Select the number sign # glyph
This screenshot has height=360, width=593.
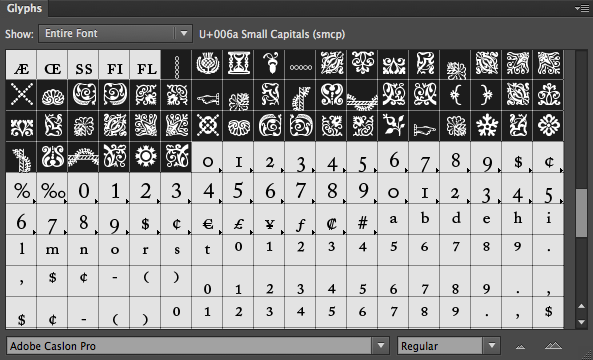click(362, 219)
